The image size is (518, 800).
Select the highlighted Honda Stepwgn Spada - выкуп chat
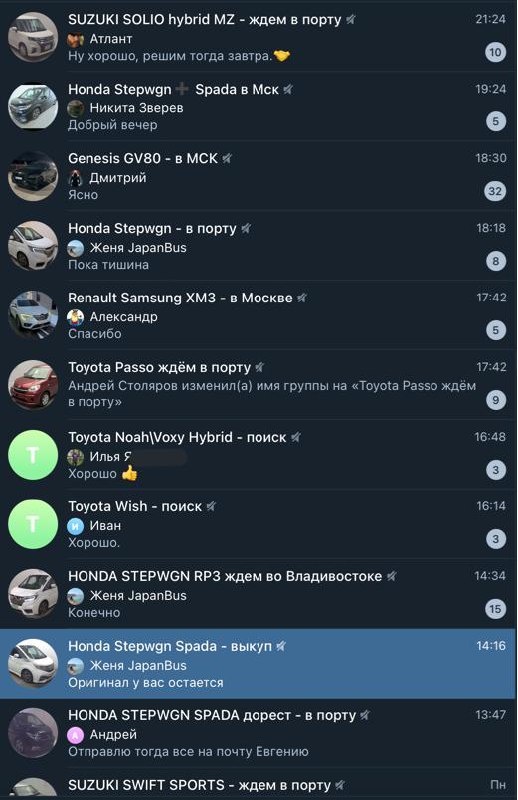pos(258,664)
